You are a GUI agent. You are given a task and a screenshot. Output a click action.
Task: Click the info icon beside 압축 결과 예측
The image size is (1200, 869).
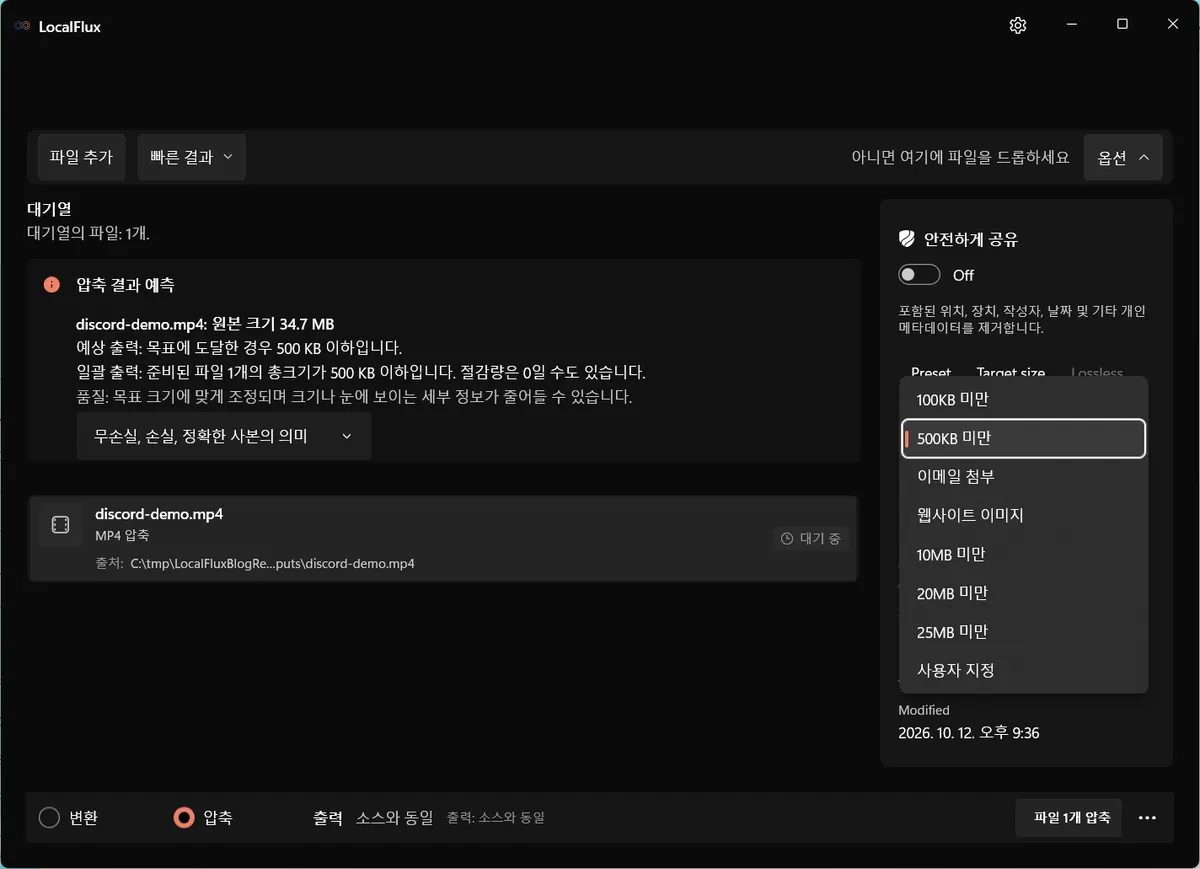[x=52, y=285]
